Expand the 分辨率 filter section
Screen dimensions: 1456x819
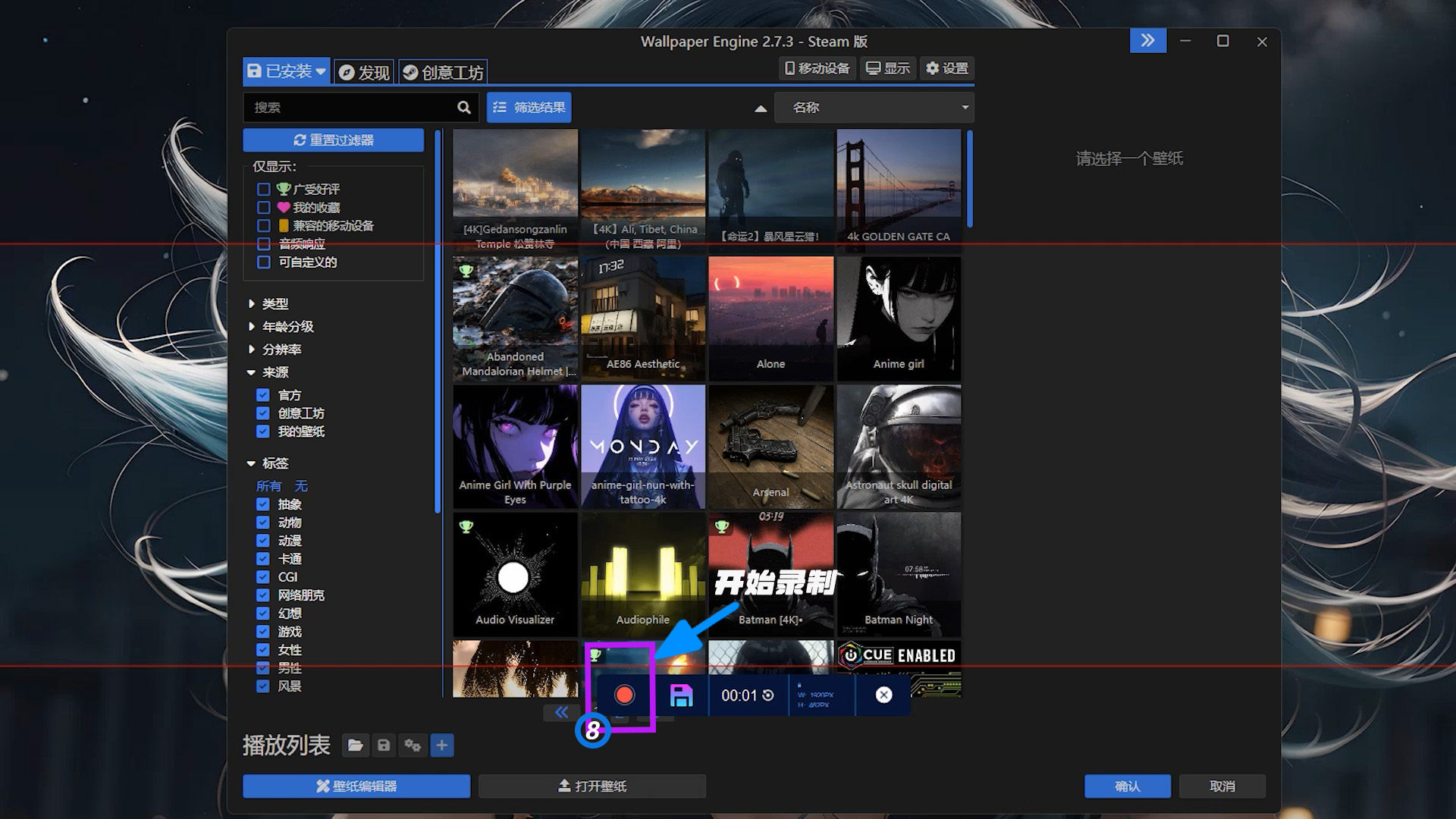[x=275, y=350]
